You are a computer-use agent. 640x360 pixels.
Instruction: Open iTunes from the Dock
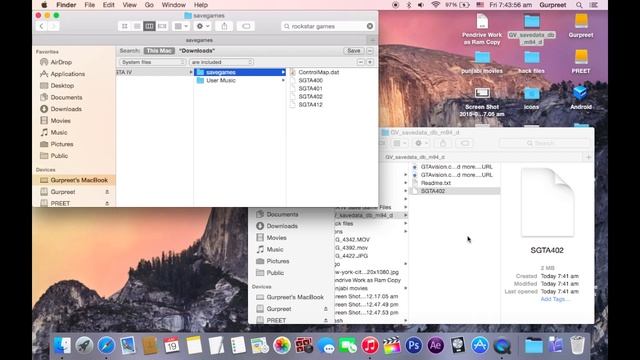point(370,346)
